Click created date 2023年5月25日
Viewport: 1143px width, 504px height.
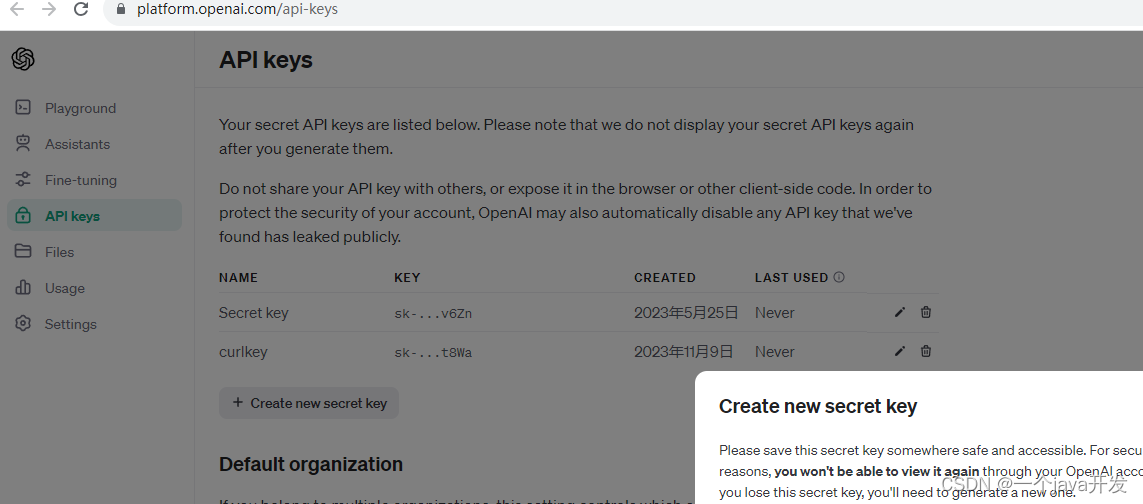[x=686, y=313]
